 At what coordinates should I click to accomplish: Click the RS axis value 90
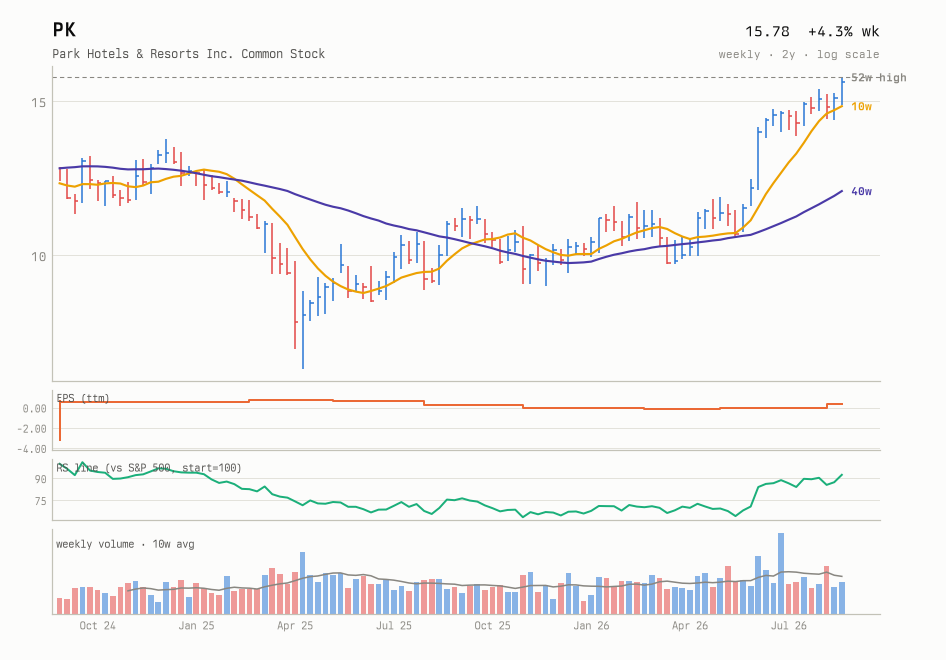[40, 479]
